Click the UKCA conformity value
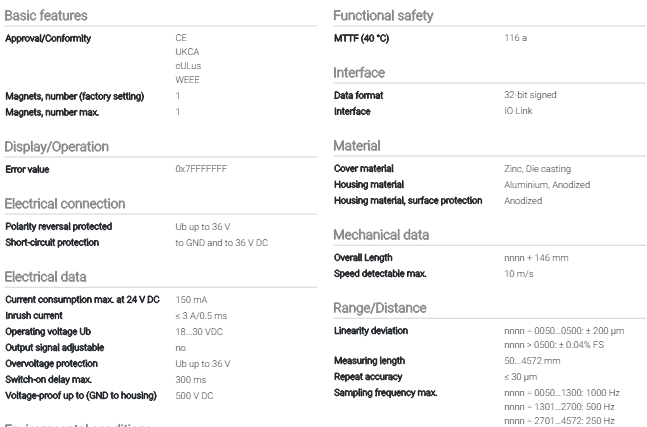Image resolution: width=647 pixels, height=427 pixels. click(187, 52)
